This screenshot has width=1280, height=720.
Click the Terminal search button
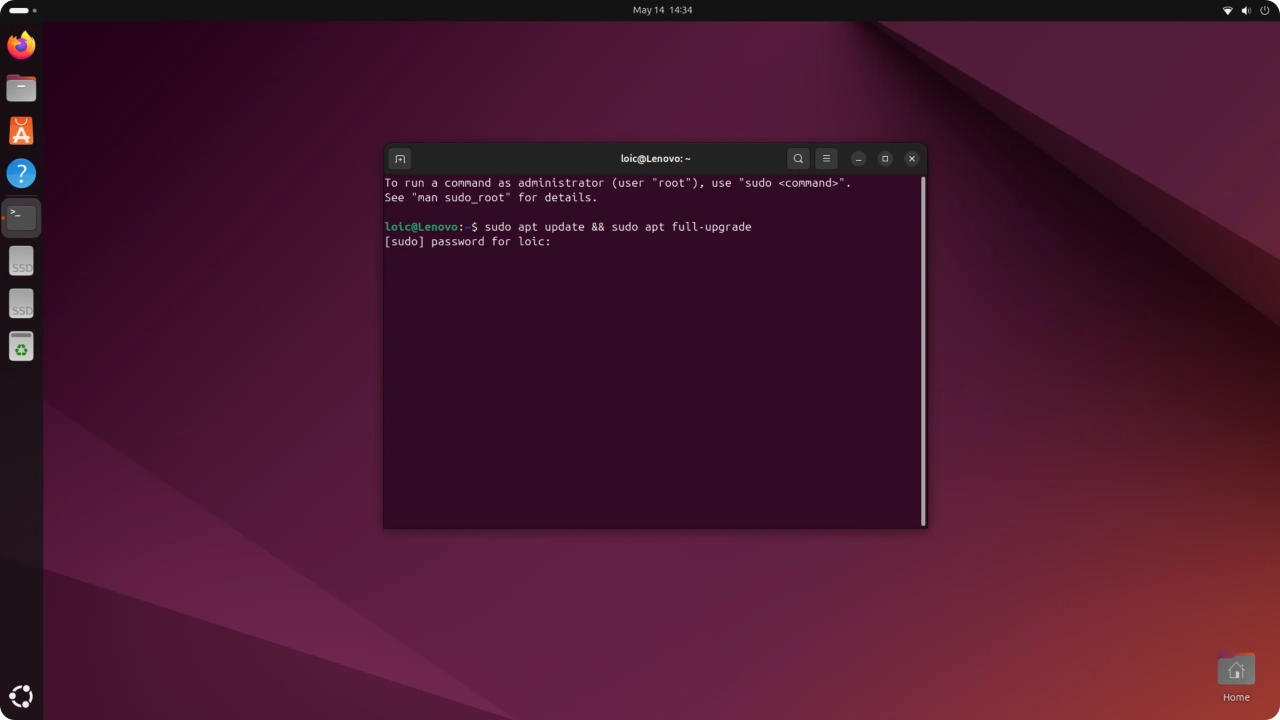[x=798, y=159]
